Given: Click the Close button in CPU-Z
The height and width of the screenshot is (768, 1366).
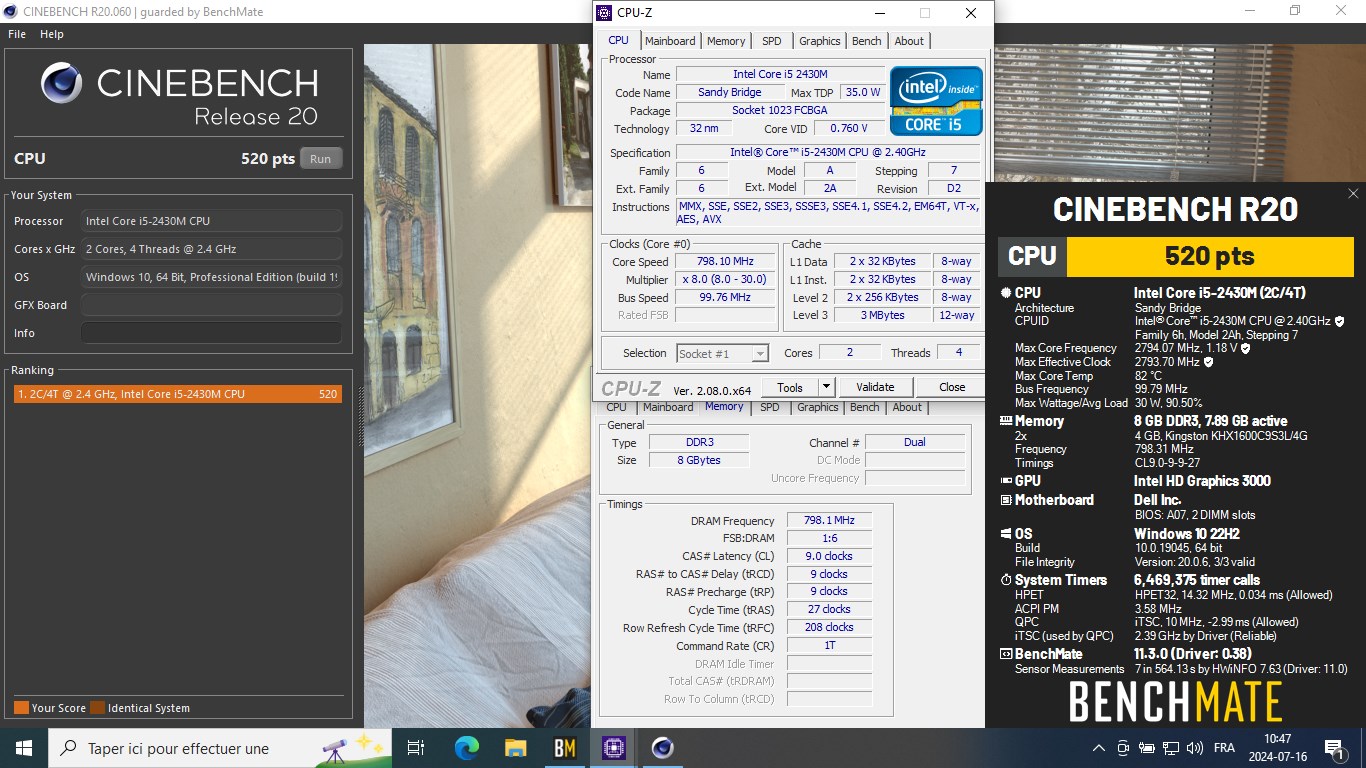Looking at the screenshot, I should coord(952,387).
